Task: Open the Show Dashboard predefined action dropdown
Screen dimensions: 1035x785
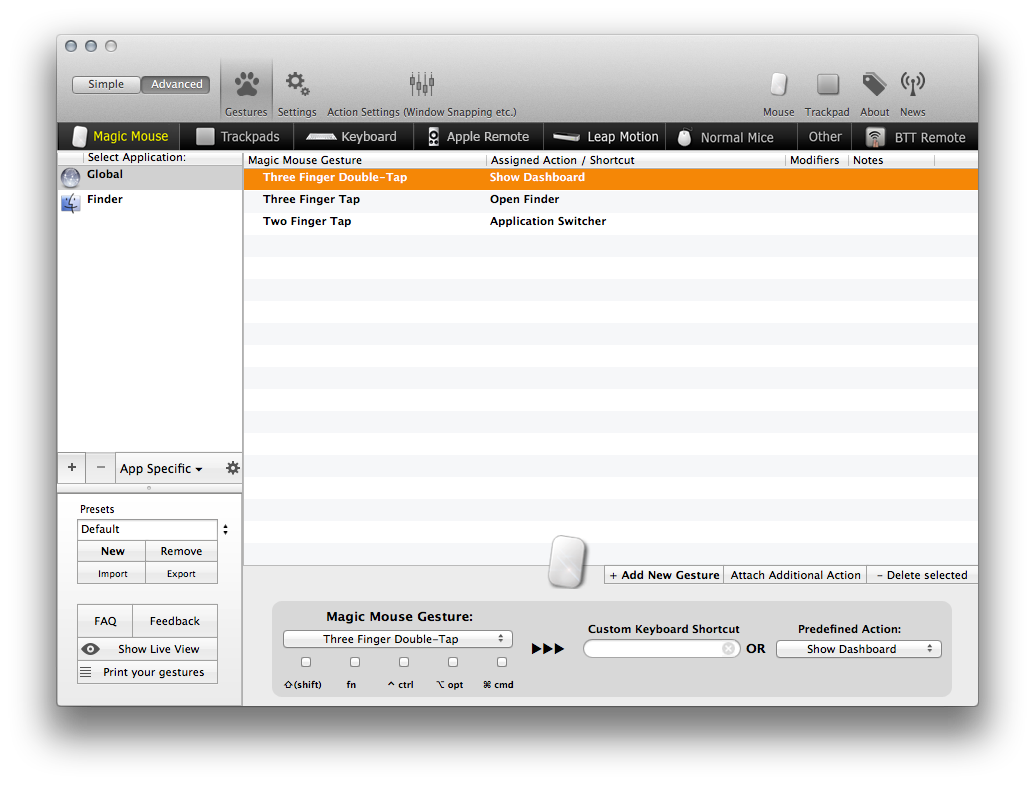Action: pyautogui.click(x=858, y=649)
